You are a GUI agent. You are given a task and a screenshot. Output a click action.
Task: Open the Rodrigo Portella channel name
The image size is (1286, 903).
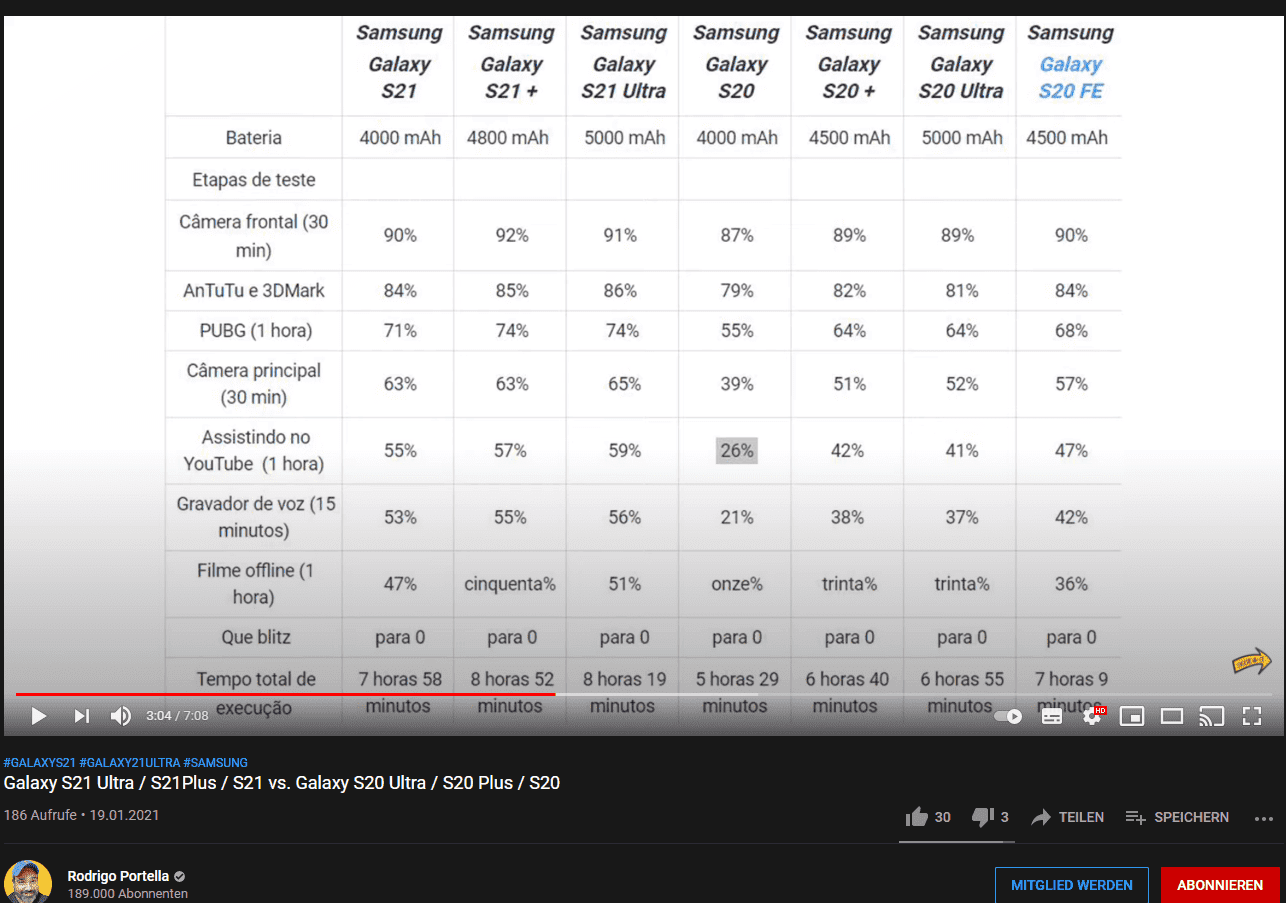[118, 876]
